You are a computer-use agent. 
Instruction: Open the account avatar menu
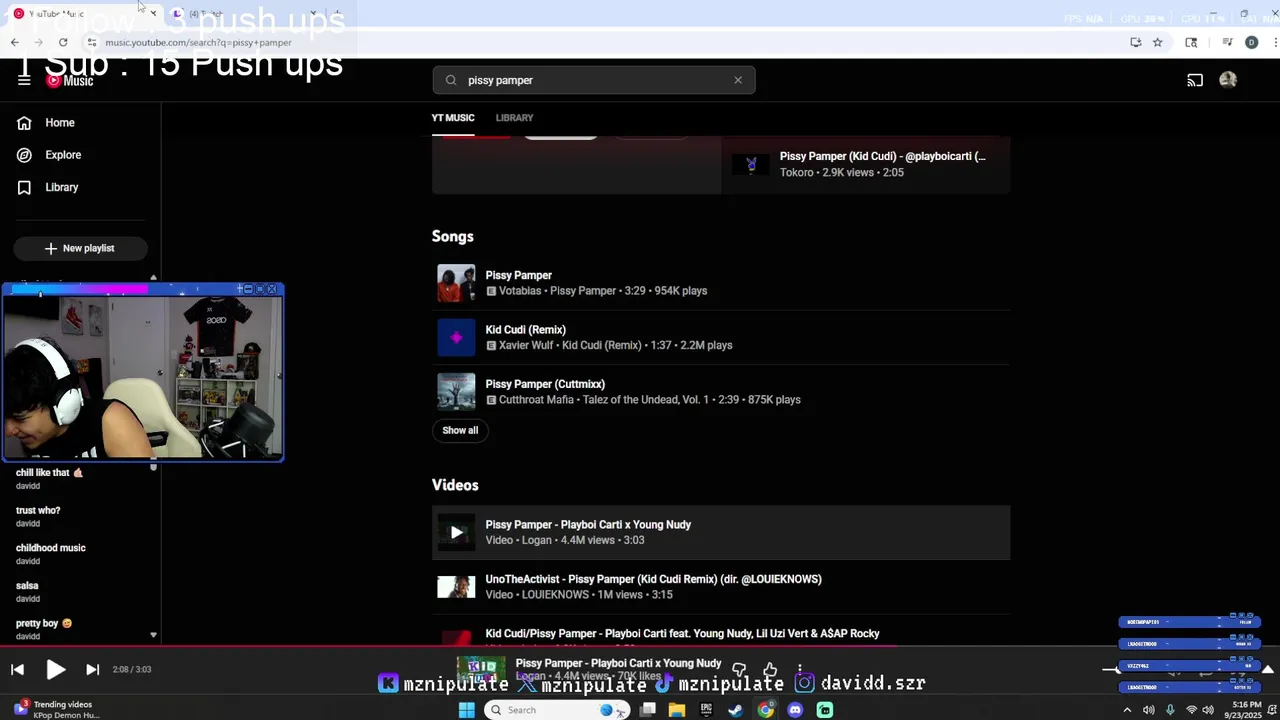1228,80
